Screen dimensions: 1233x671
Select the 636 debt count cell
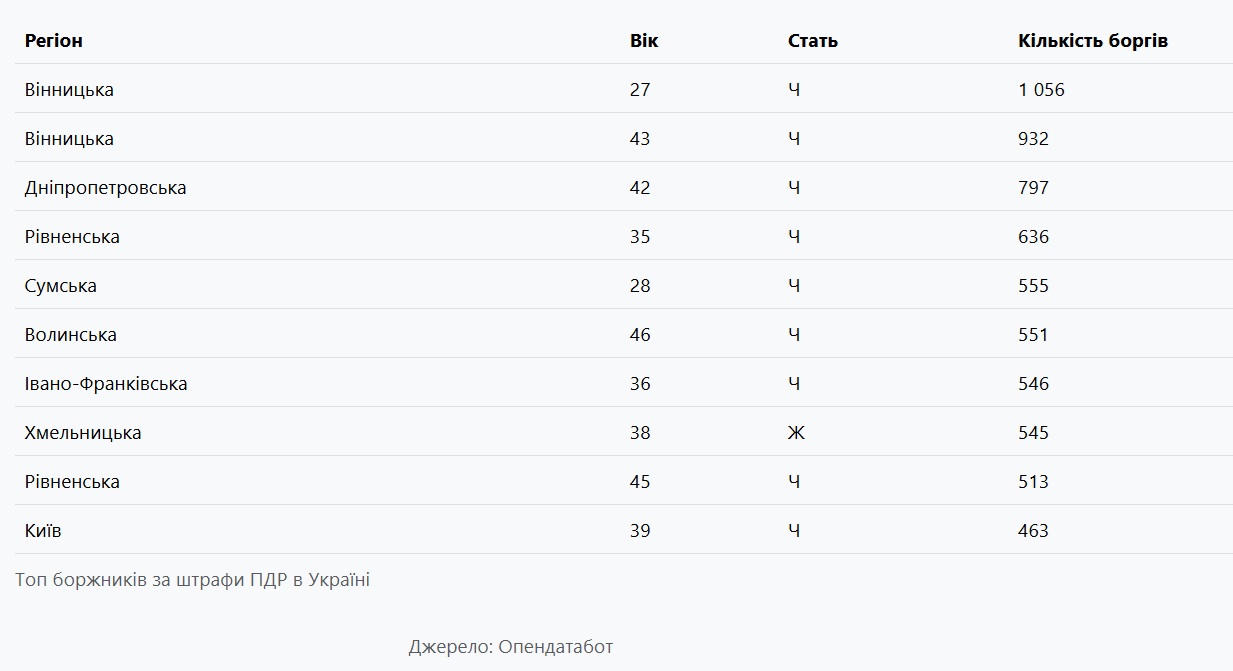1033,237
